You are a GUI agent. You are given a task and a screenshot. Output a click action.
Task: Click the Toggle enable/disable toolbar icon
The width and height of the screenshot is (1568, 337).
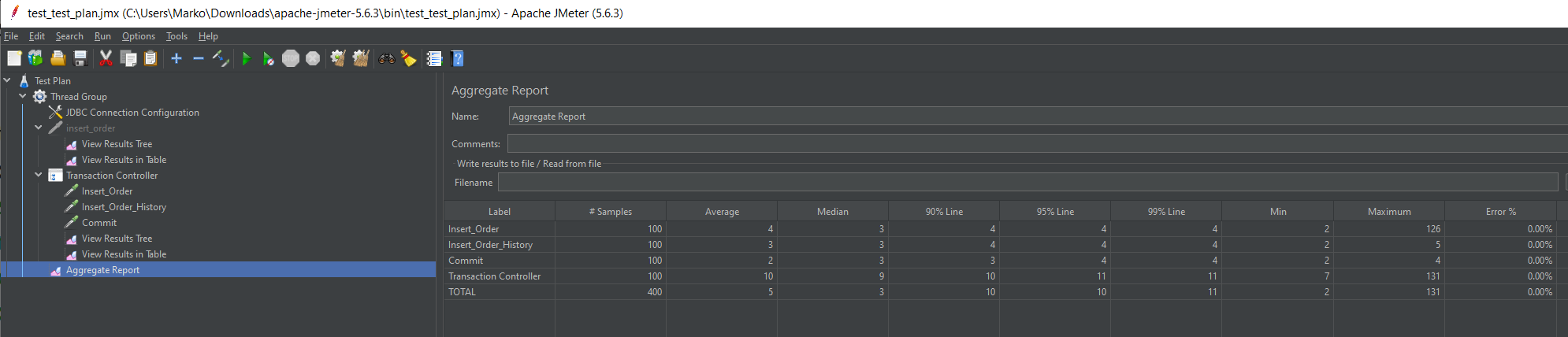[x=221, y=58]
